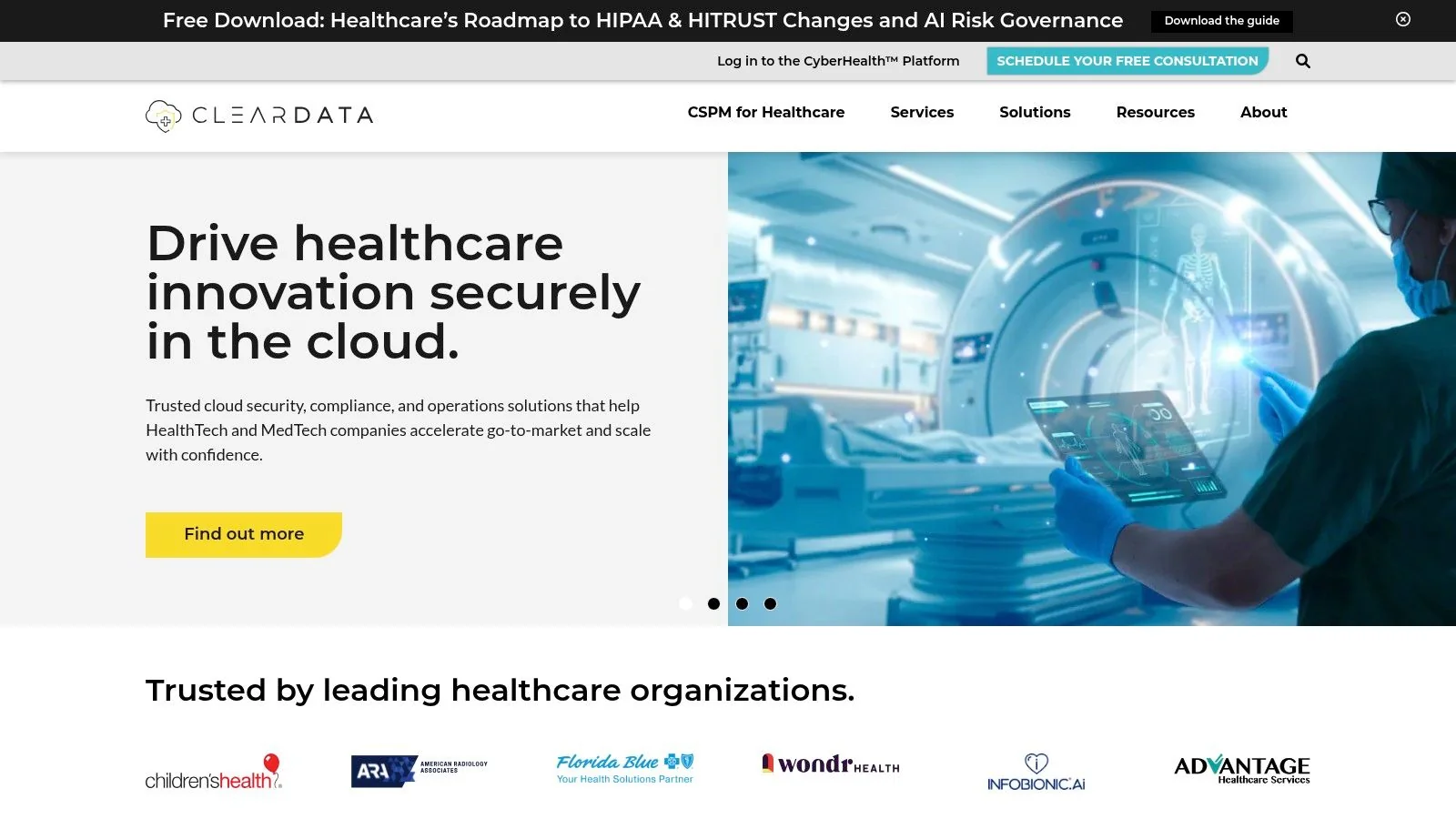Image resolution: width=1456 pixels, height=819 pixels.
Task: Select the About menu item
Action: tap(1263, 112)
